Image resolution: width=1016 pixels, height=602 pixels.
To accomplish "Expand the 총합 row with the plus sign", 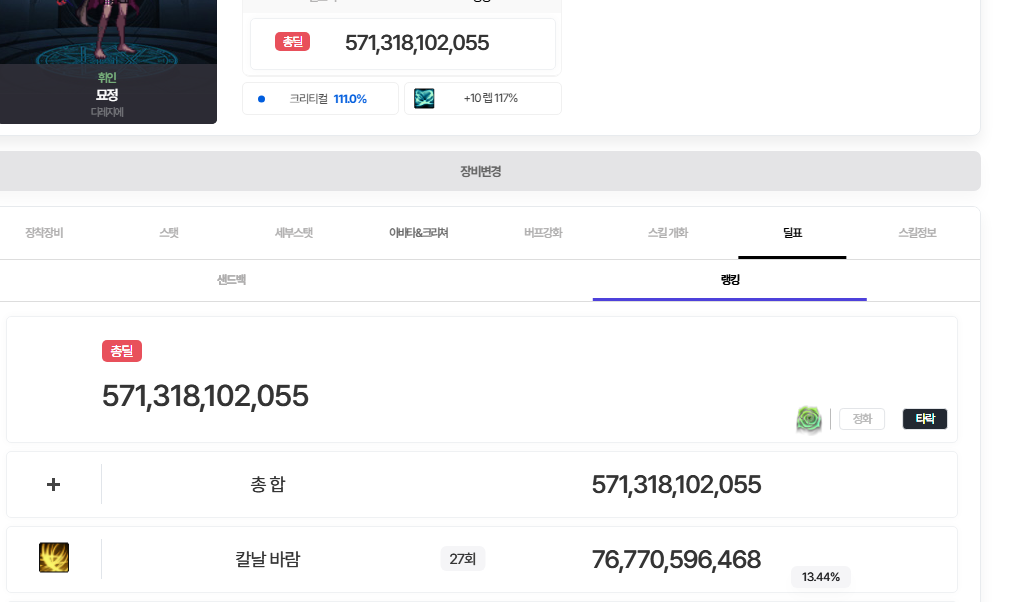I will 54,485.
